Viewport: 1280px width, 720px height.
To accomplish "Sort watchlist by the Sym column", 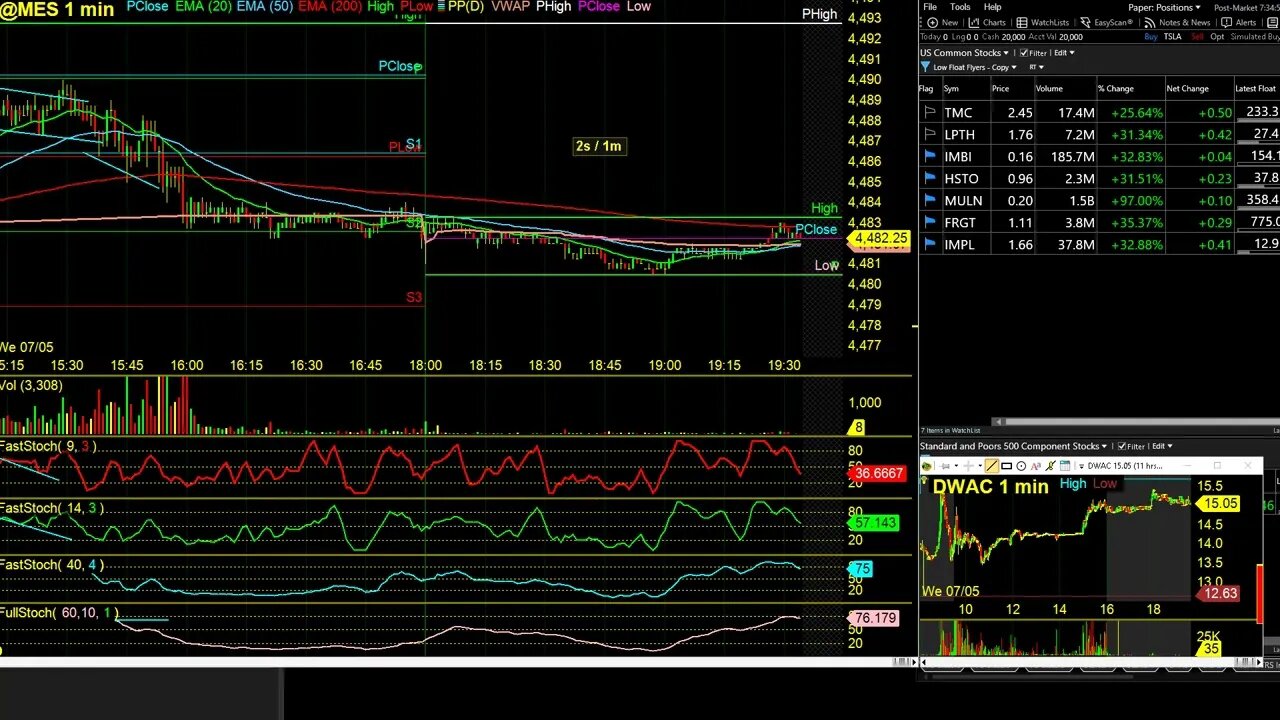I will 951,88.
